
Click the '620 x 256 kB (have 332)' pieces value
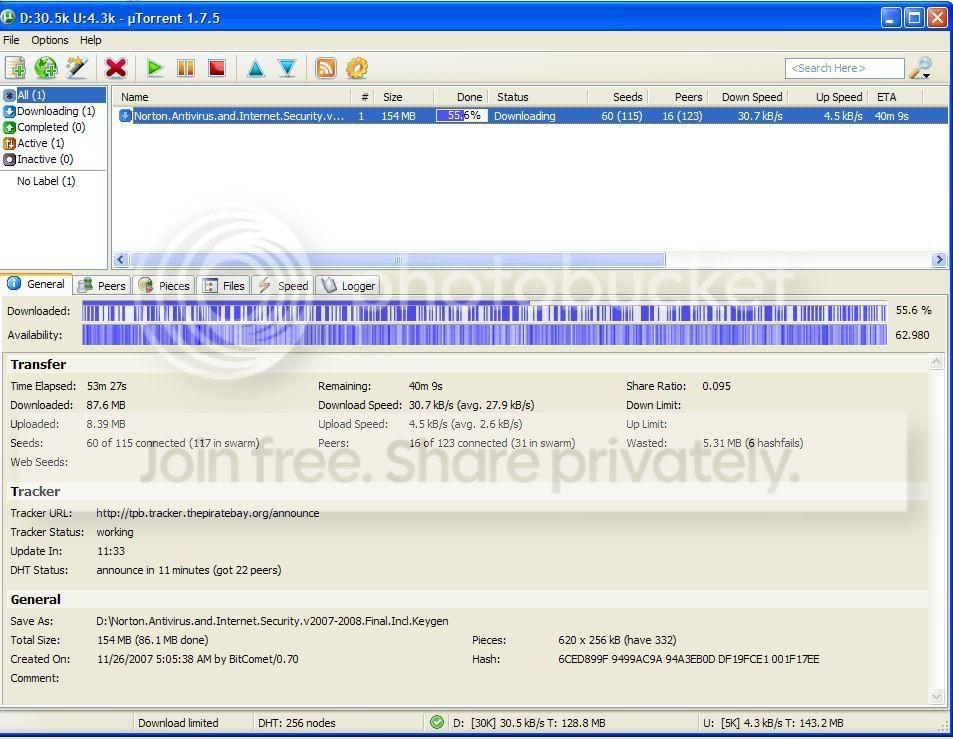pyautogui.click(x=617, y=640)
